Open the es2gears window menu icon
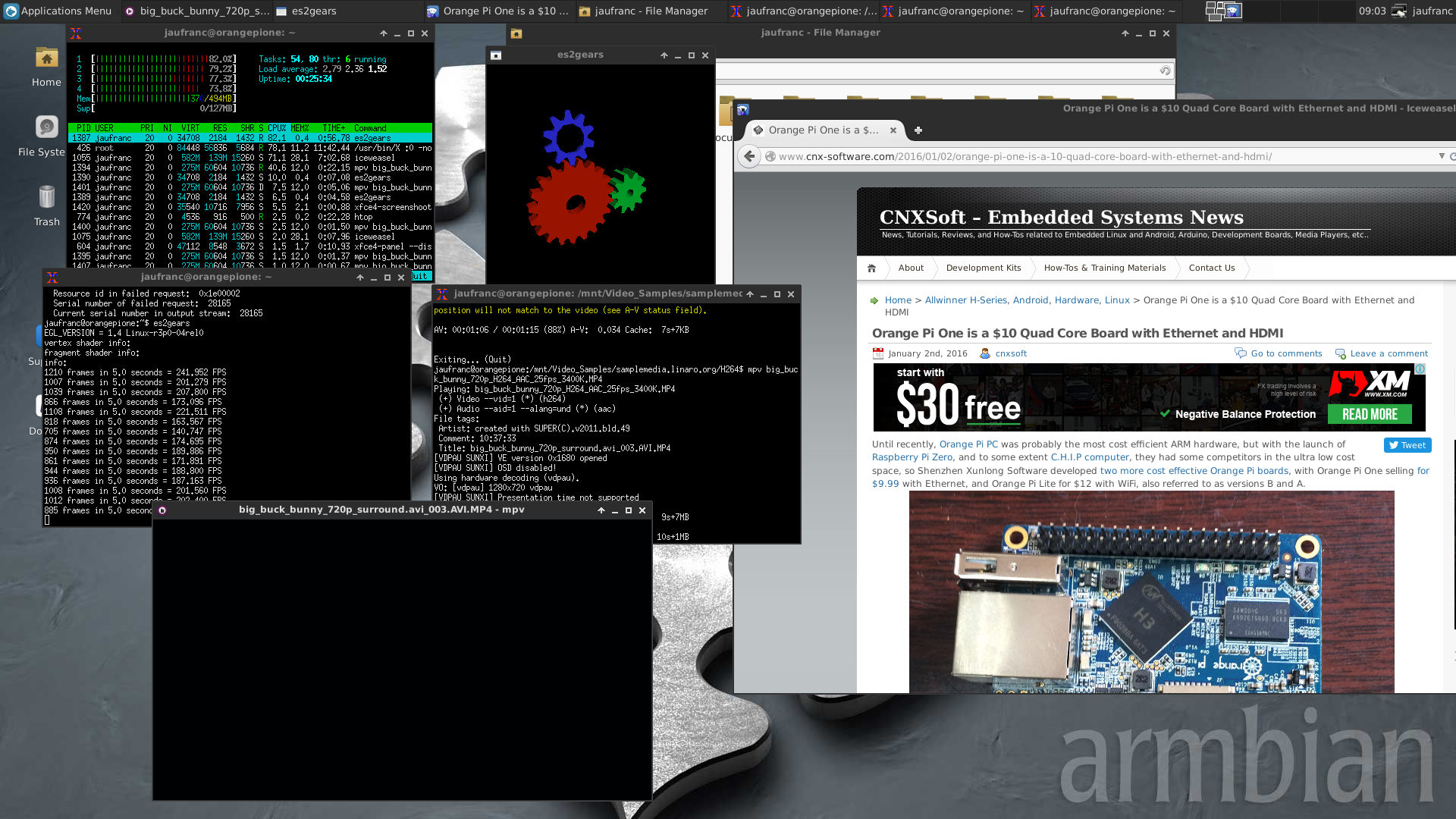Image resolution: width=1456 pixels, height=819 pixels. point(496,55)
